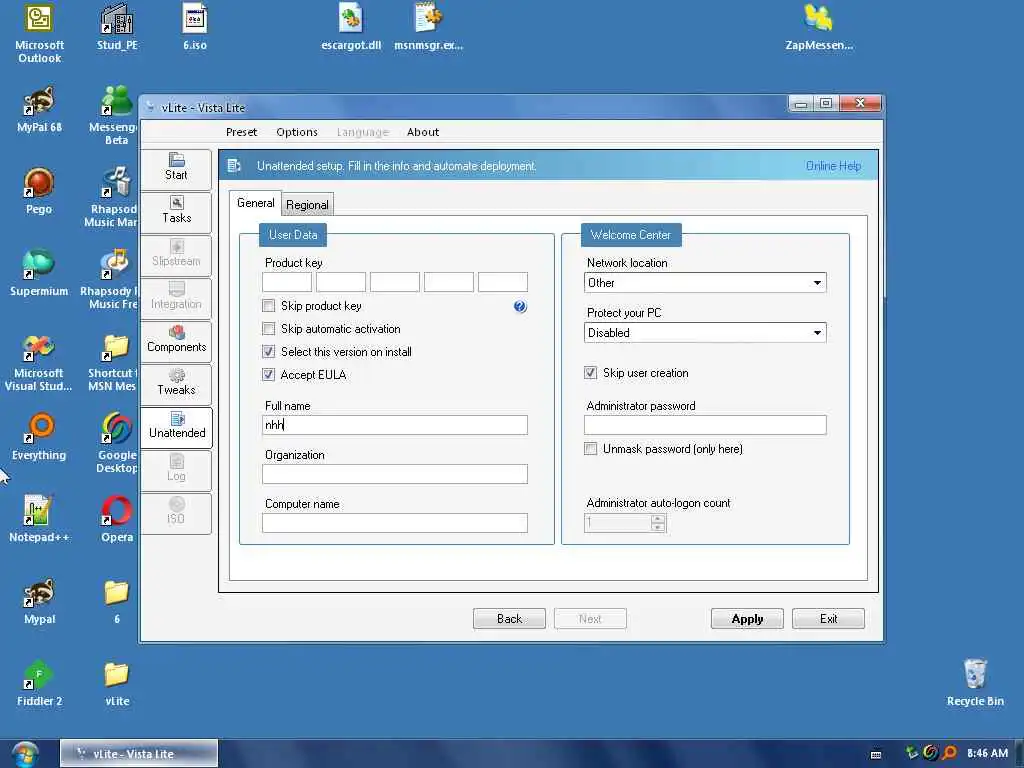
Task: Select the Everything search shortcut
Action: 39,438
